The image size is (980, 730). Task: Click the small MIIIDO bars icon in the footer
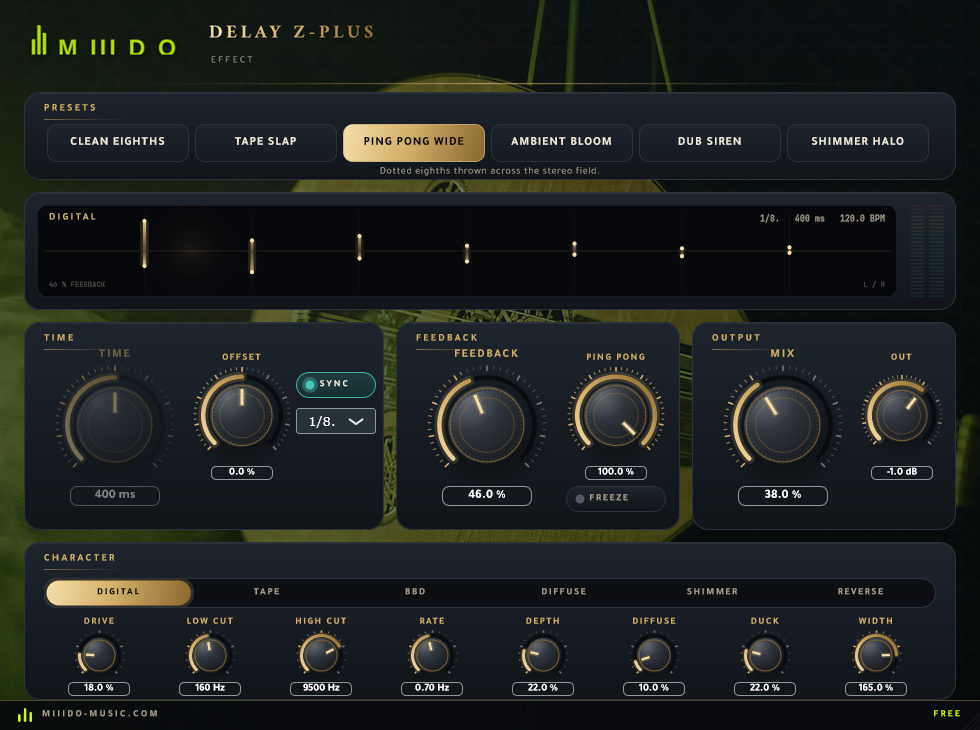click(25, 714)
